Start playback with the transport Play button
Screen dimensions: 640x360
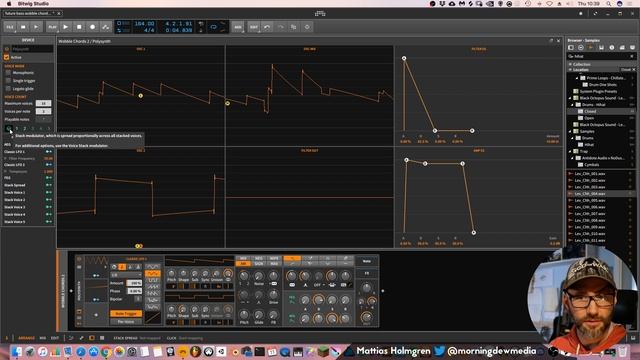pos(66,27)
